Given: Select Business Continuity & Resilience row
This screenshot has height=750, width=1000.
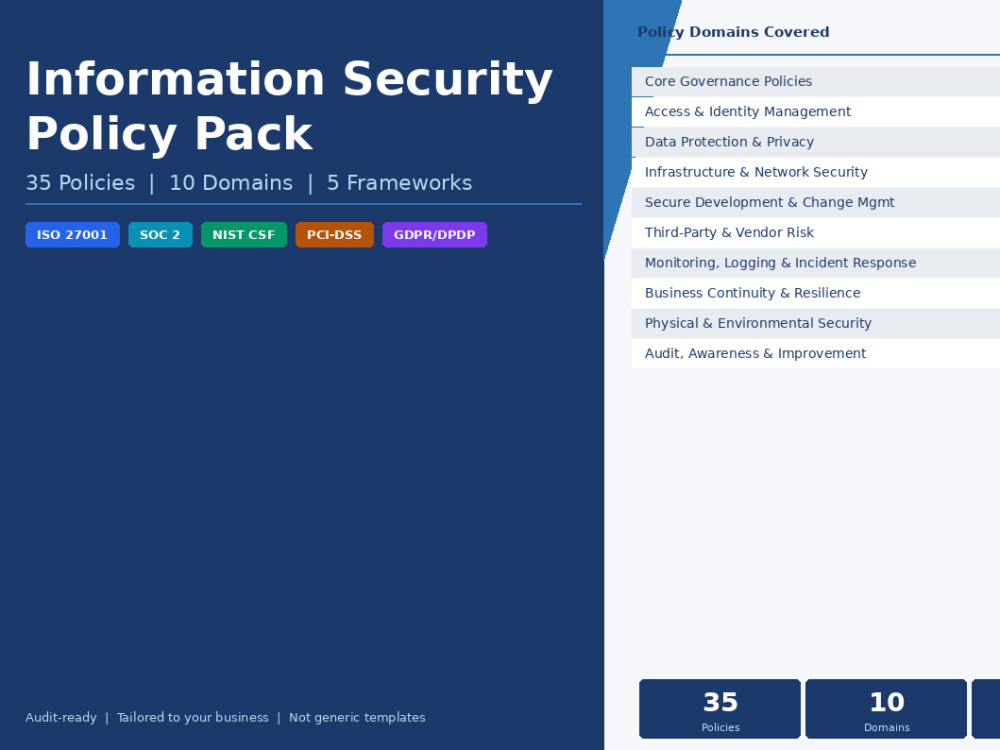Looking at the screenshot, I should point(816,293).
